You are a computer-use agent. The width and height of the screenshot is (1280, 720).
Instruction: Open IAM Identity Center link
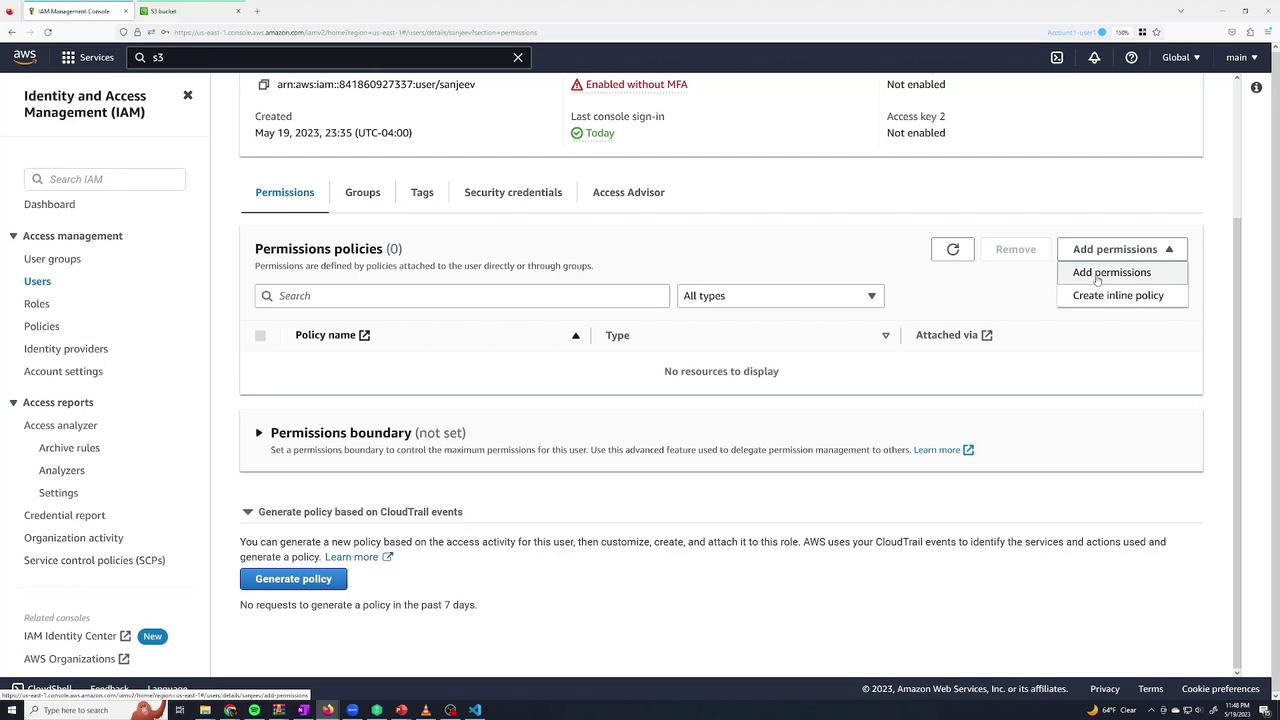77,636
